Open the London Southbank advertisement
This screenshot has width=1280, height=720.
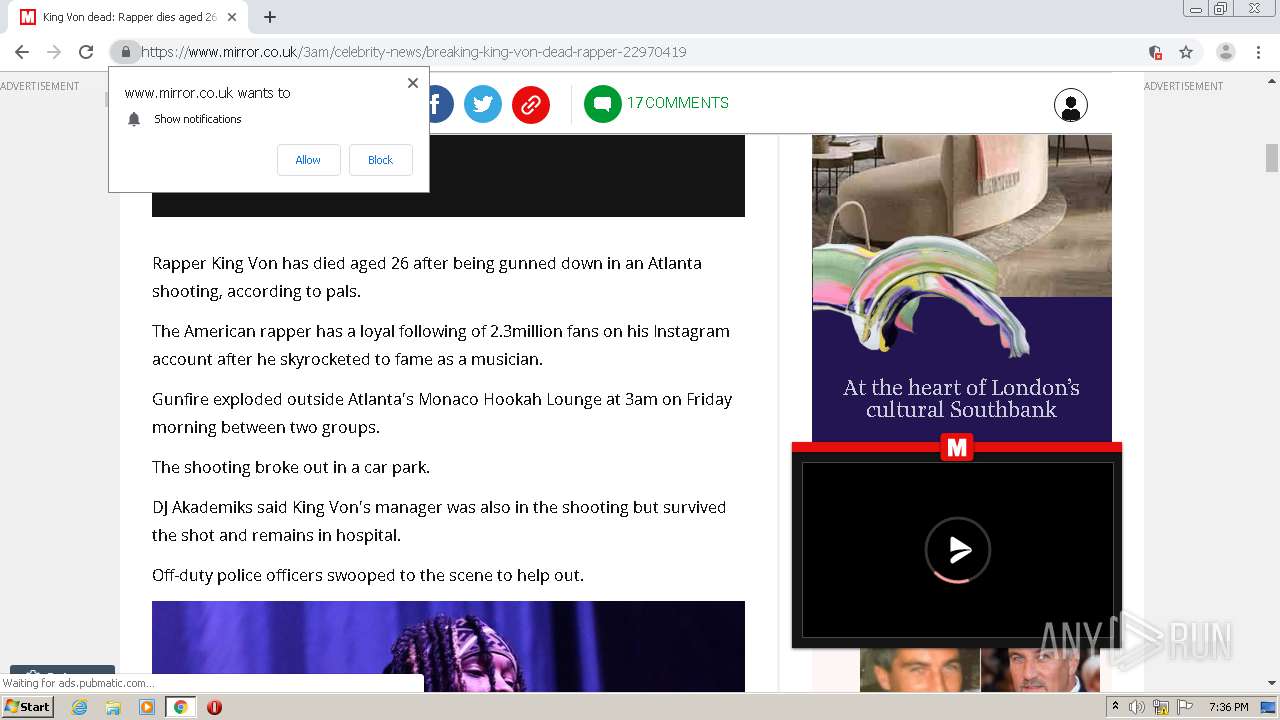click(962, 288)
